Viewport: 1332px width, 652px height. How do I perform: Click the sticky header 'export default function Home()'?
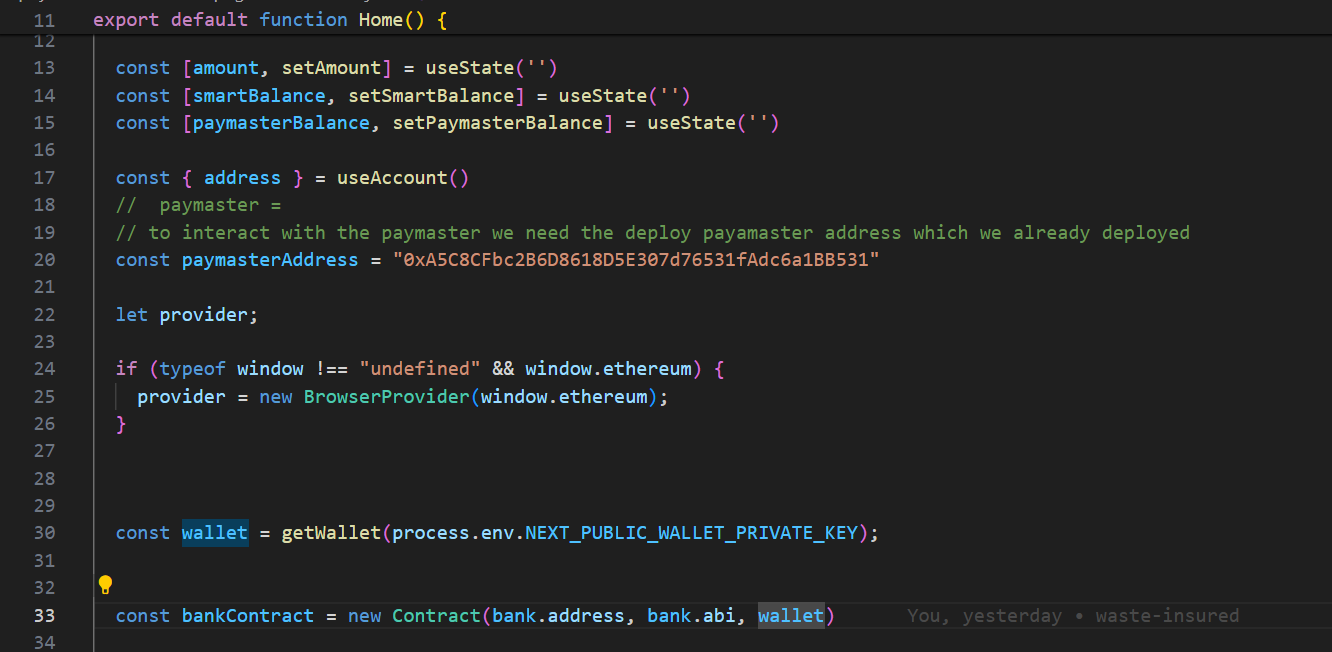265,19
